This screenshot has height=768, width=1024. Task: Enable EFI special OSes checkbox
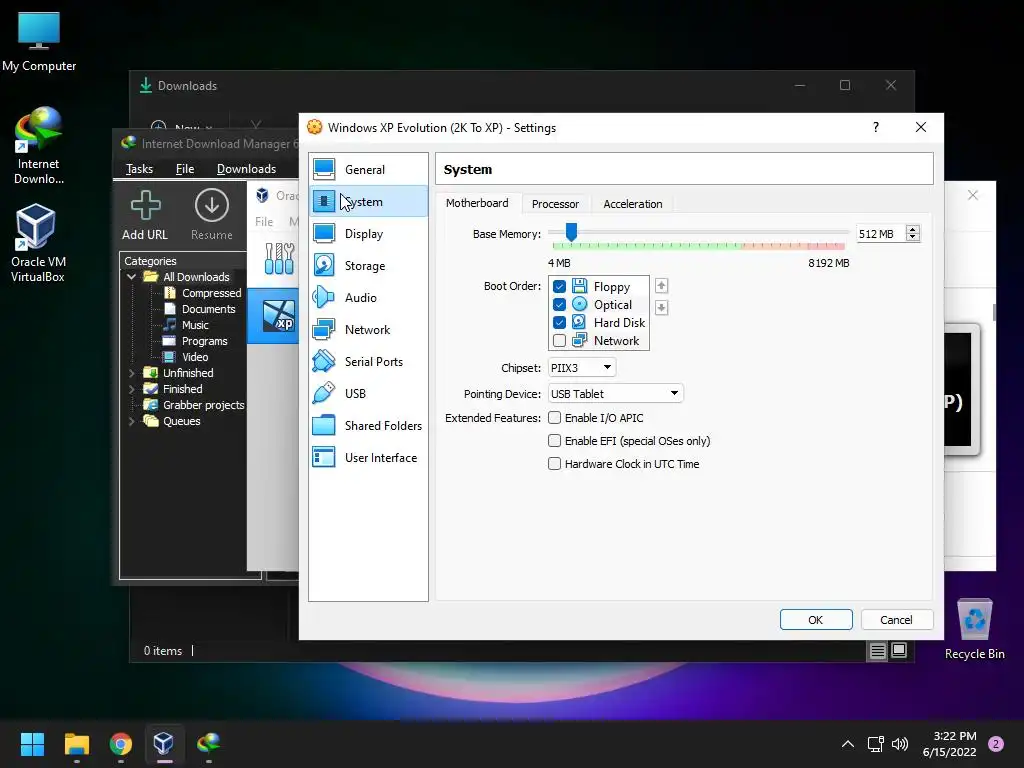[554, 441]
